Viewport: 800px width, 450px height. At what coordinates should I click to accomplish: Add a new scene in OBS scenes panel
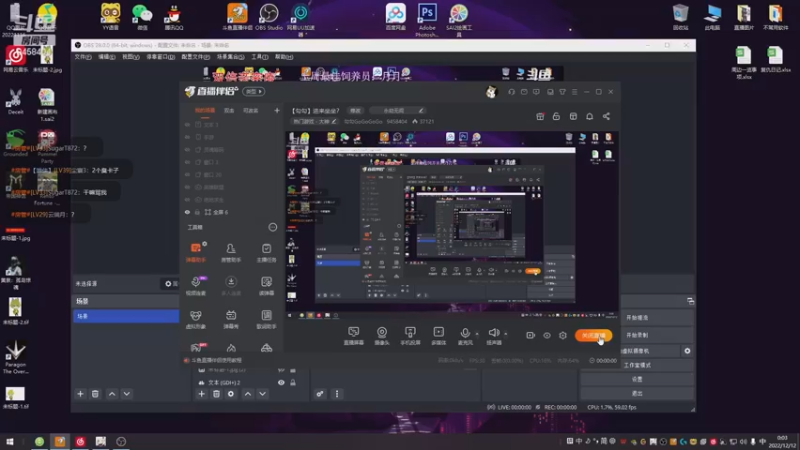click(x=80, y=394)
